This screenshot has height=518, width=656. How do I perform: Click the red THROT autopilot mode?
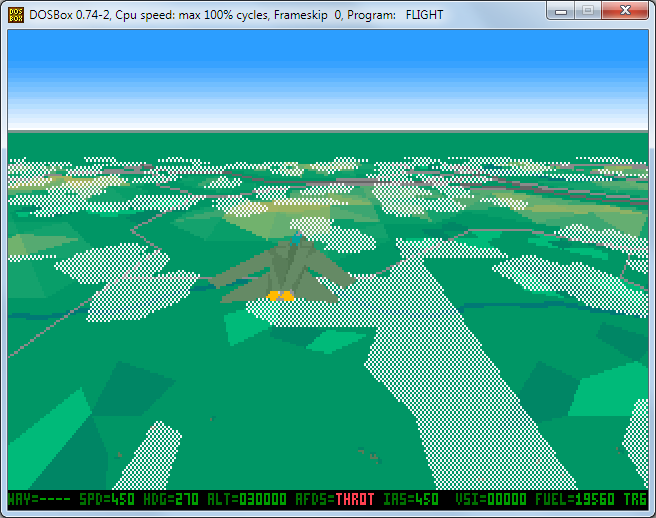(355, 499)
